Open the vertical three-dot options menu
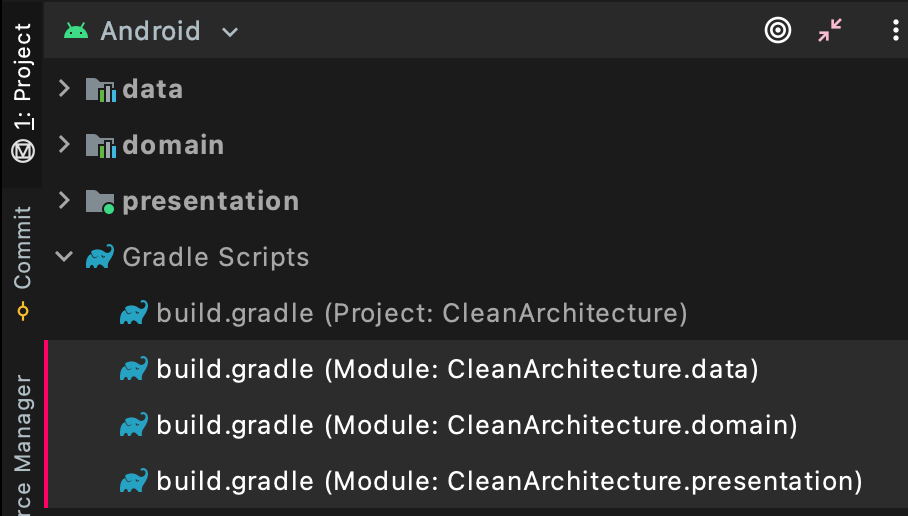The height and width of the screenshot is (516, 908). click(895, 30)
